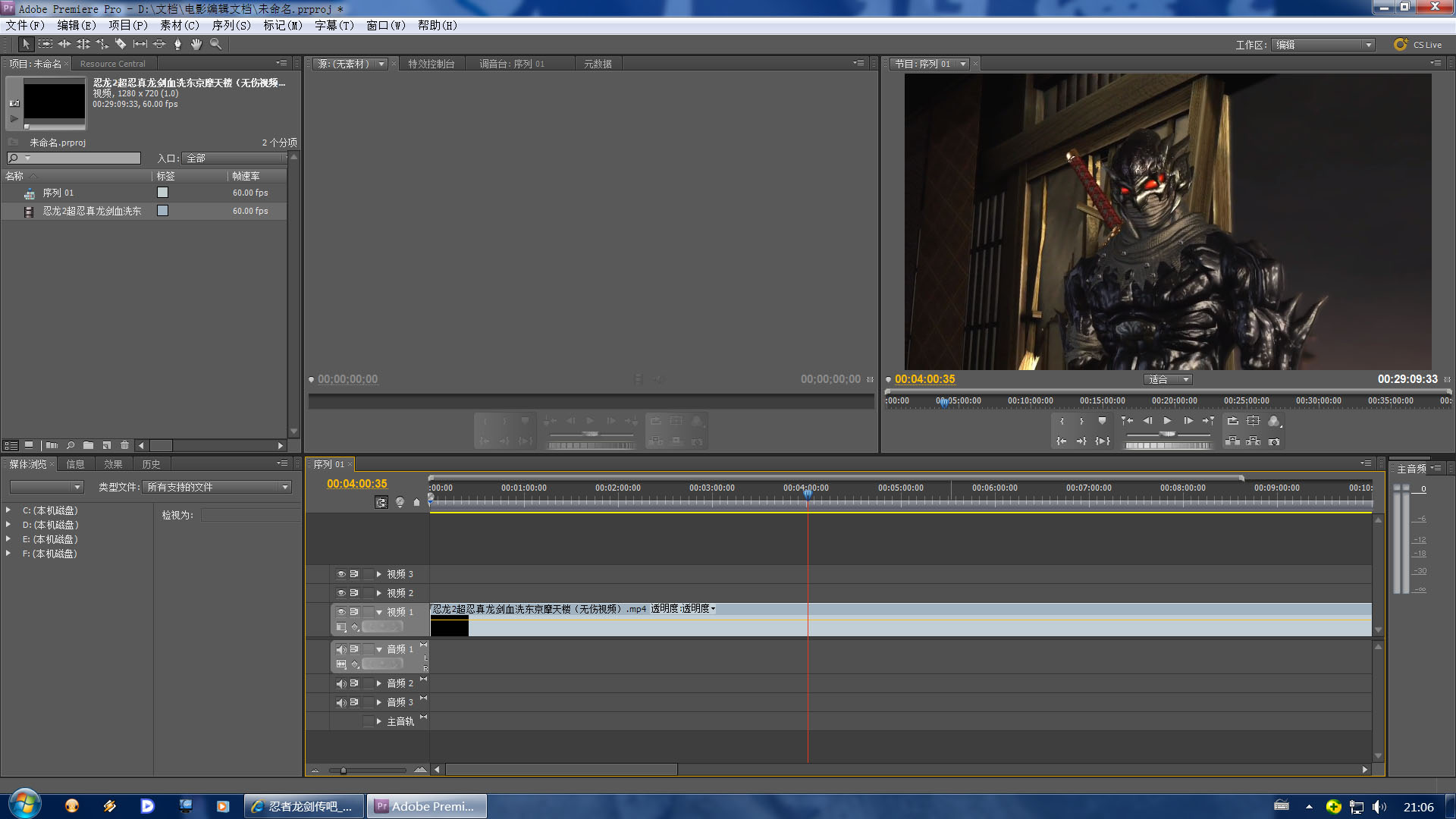Click timeline zoom slider at bottom

pyautogui.click(x=344, y=770)
